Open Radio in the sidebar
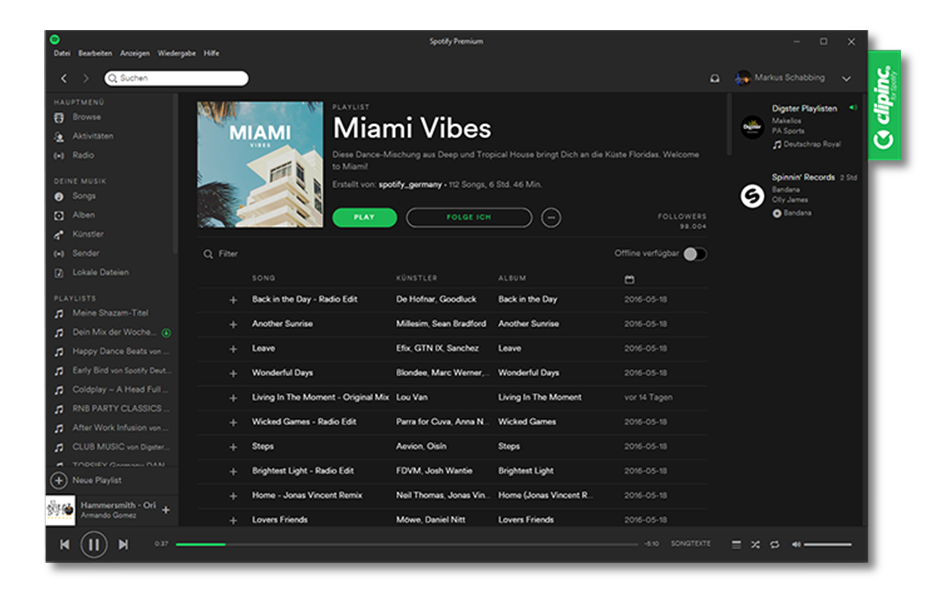 [83, 155]
